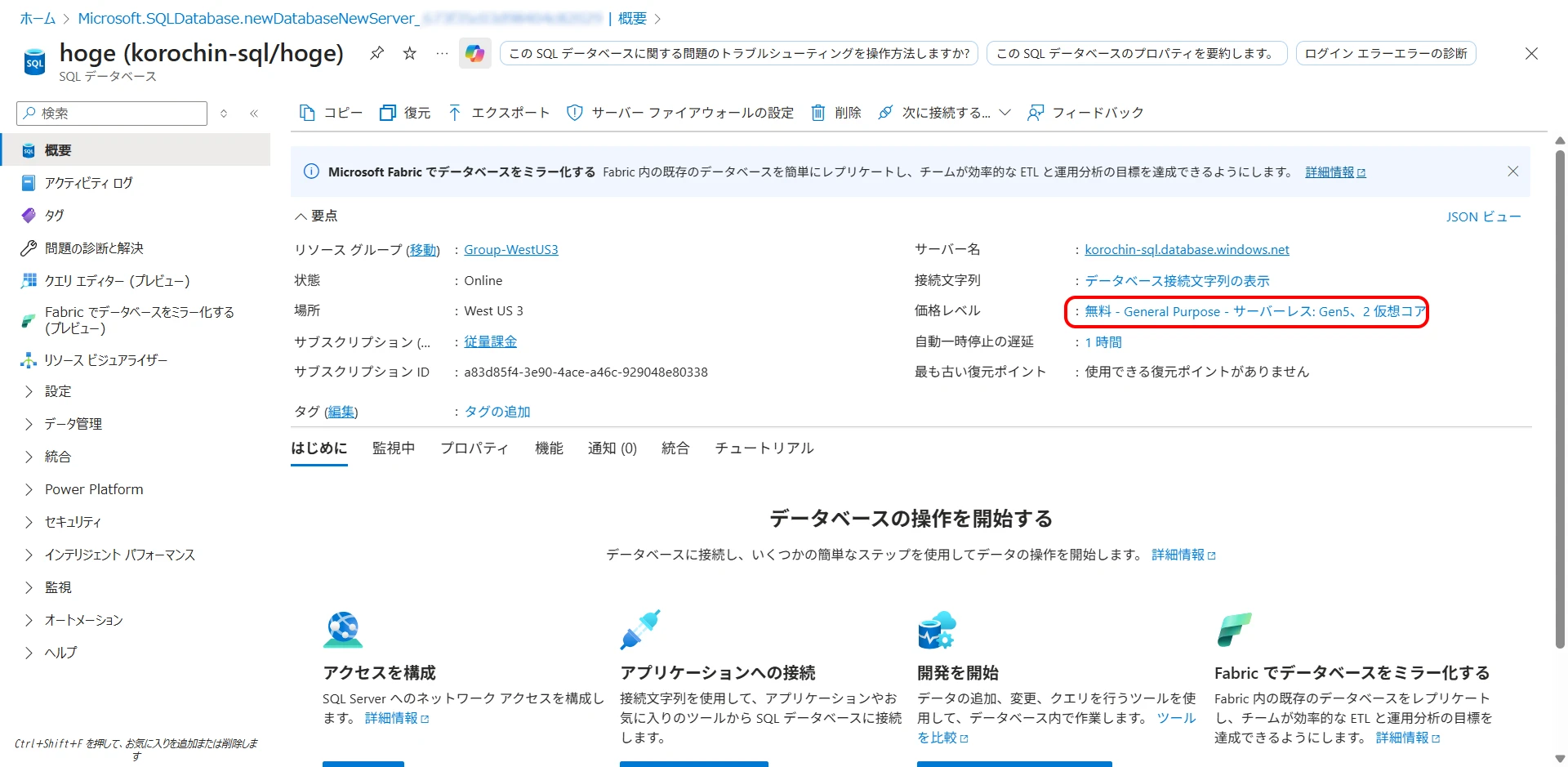Image resolution: width=1568 pixels, height=767 pixels.
Task: Open the 次に接続する dropdown
Action: (x=944, y=113)
